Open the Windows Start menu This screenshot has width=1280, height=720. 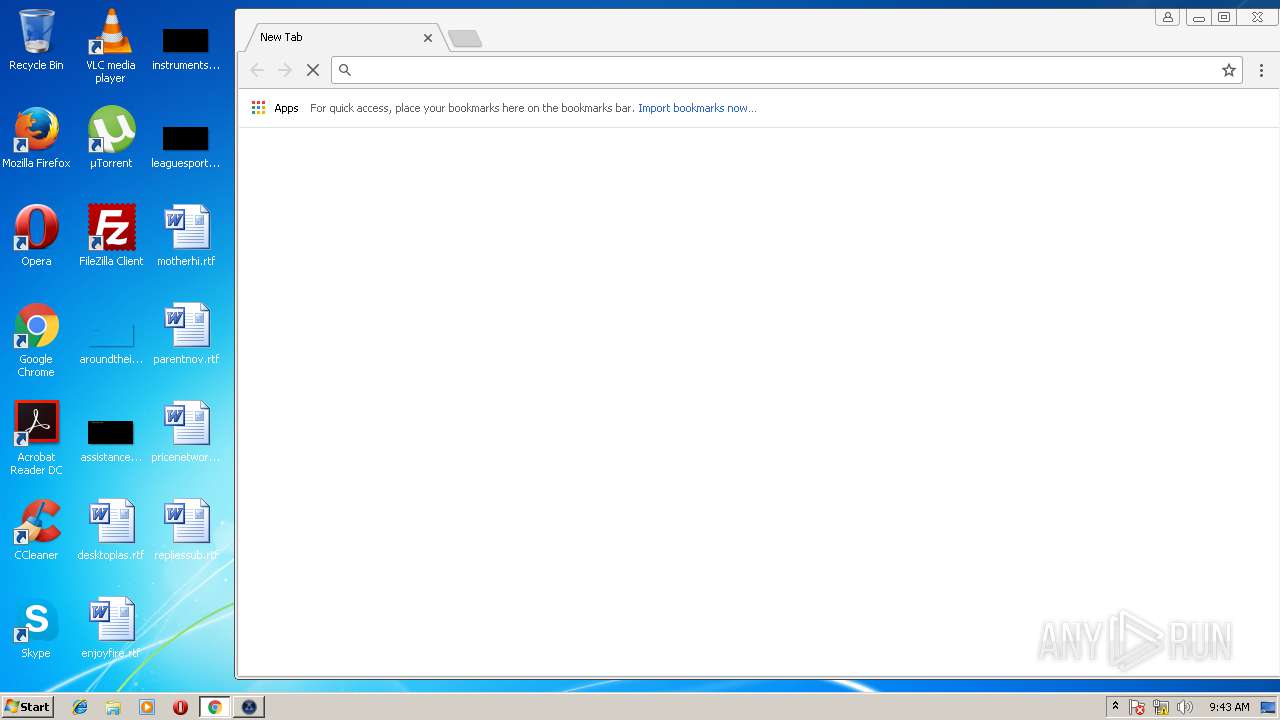tap(28, 707)
